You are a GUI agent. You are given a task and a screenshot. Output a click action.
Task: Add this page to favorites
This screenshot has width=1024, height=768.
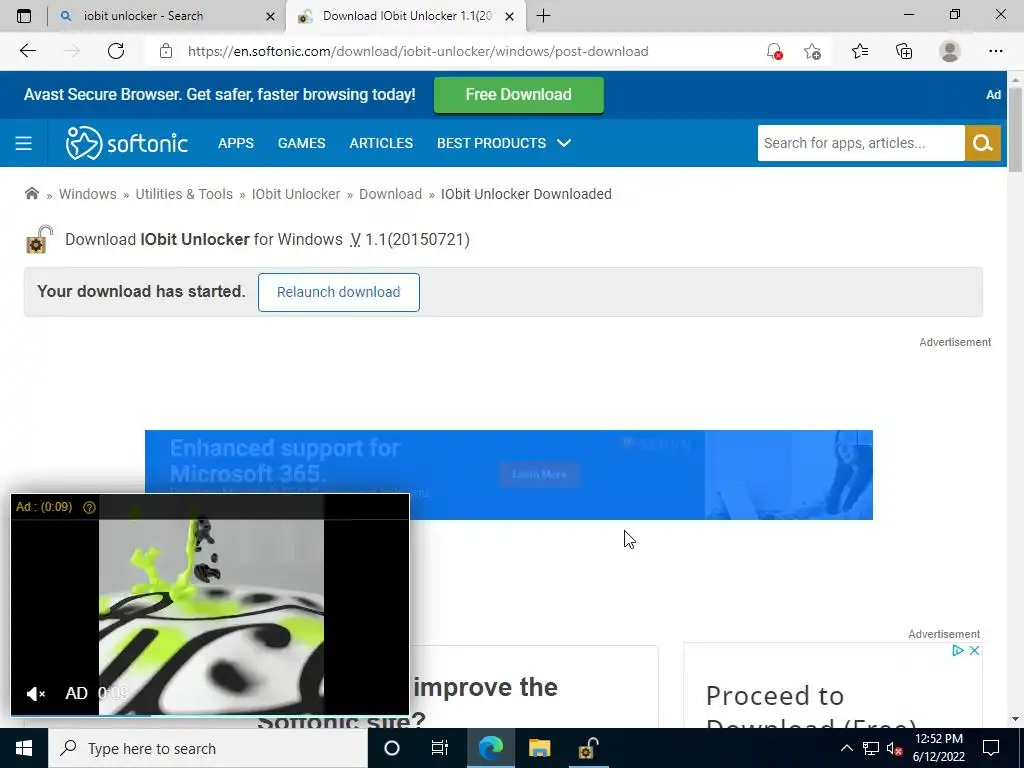click(x=812, y=51)
